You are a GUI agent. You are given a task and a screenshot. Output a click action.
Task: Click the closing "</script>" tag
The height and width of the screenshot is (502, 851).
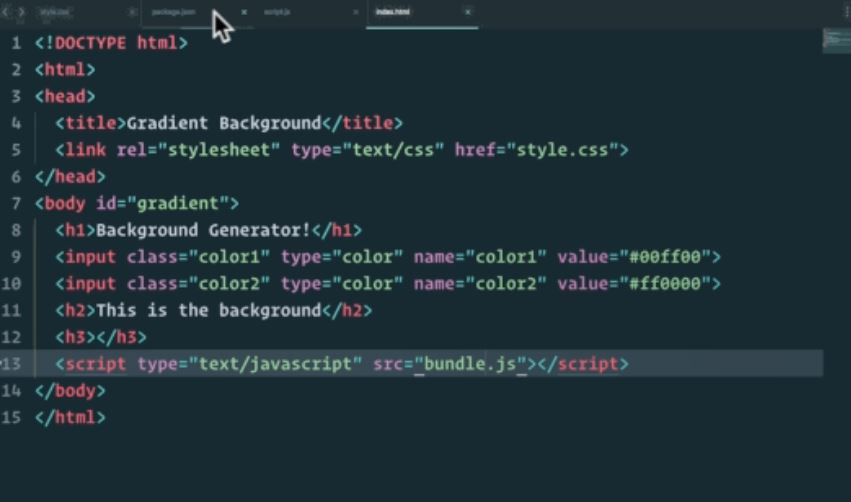pos(582,364)
